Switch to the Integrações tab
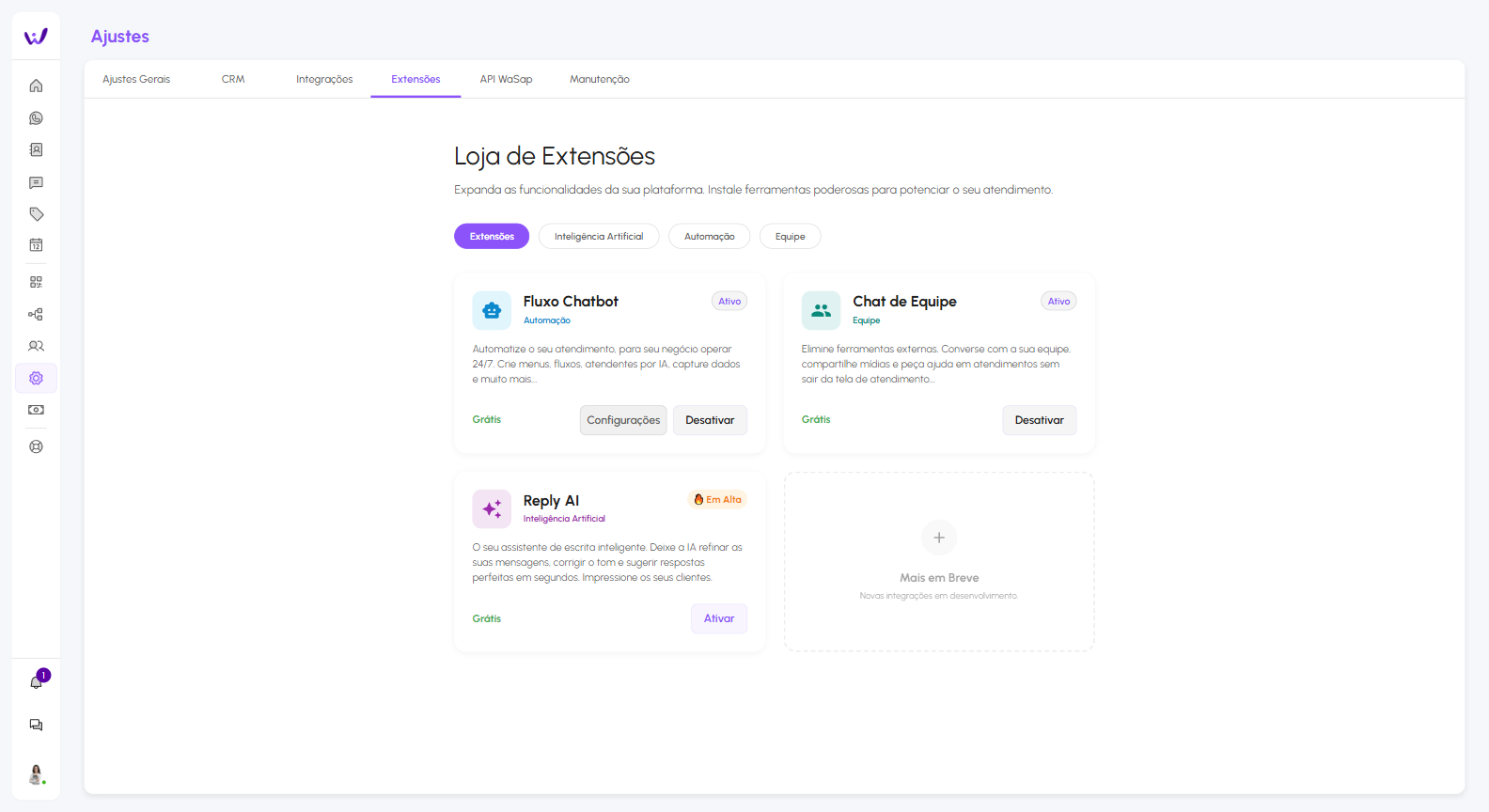Viewport: 1489px width, 812px height. (x=324, y=80)
